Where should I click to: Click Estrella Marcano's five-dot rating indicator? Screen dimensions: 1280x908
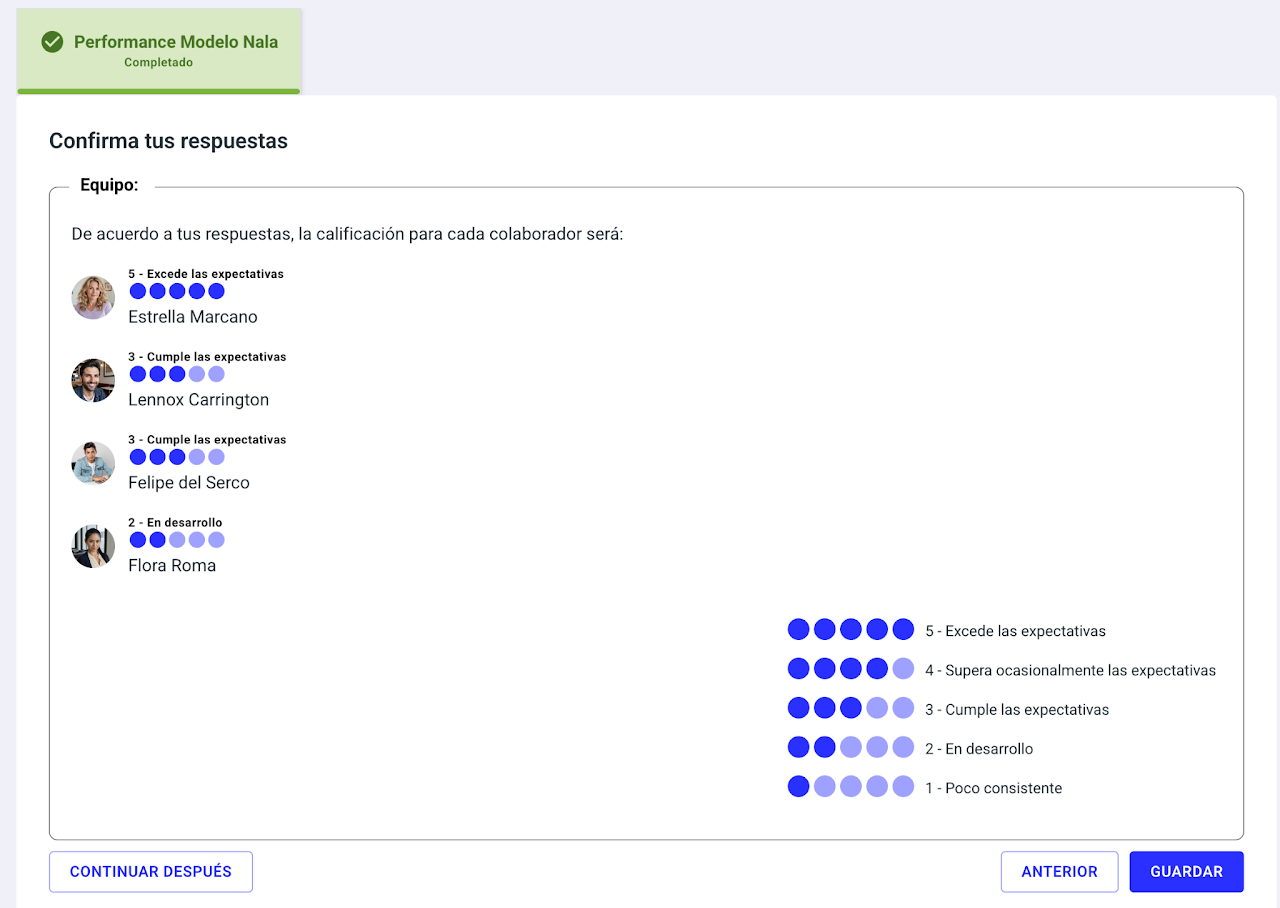click(177, 291)
